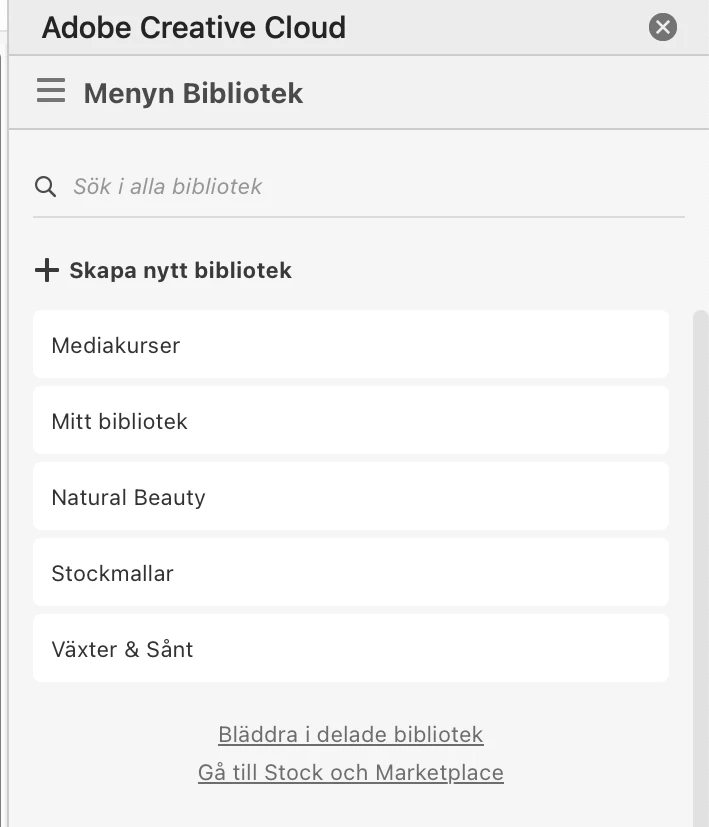Screen dimensions: 709x827
Task: Follow the Bläddra i delade bibliotek link
Action: (351, 734)
